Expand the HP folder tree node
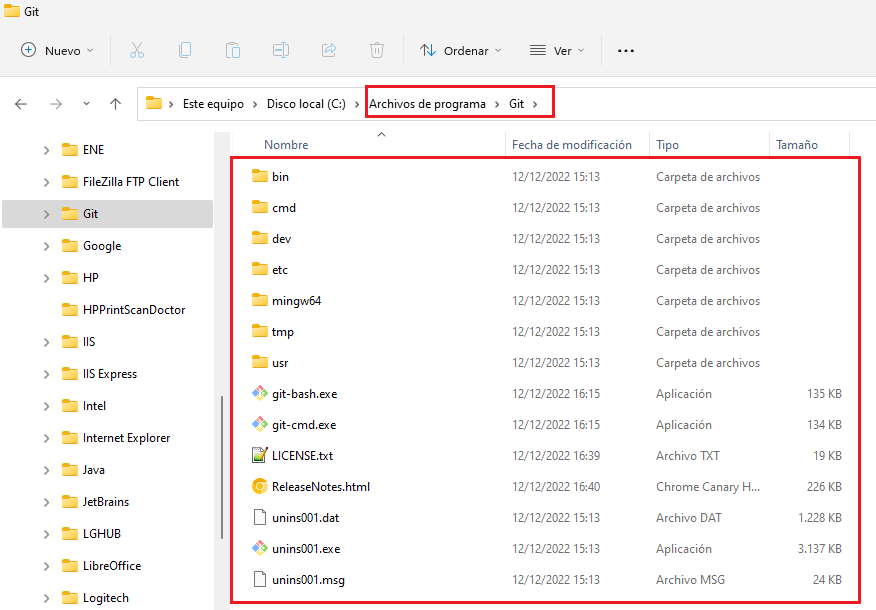The width and height of the screenshot is (876, 610). click(x=46, y=278)
